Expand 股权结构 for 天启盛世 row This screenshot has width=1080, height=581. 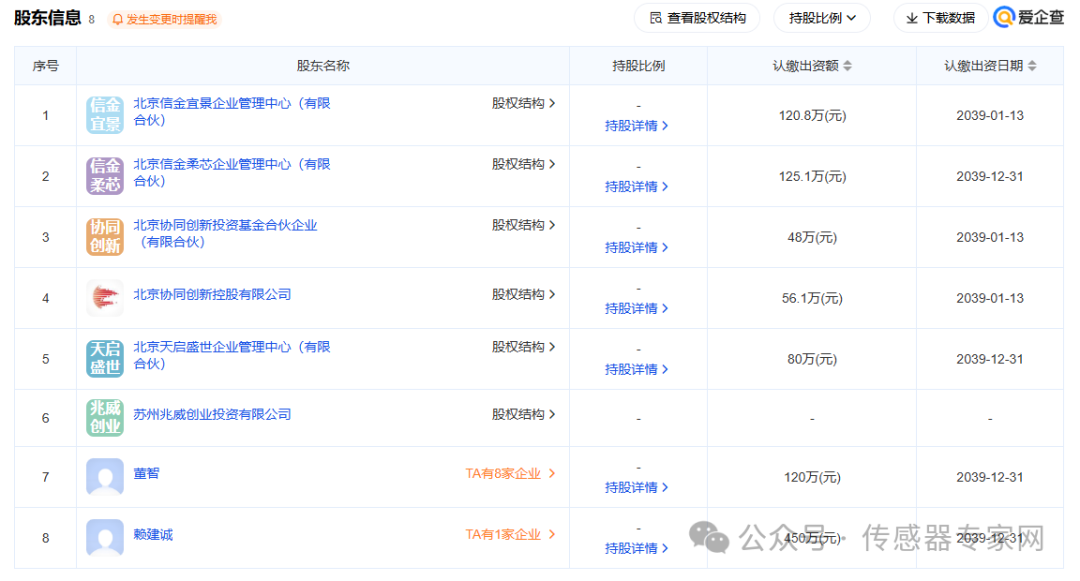pyautogui.click(x=523, y=347)
